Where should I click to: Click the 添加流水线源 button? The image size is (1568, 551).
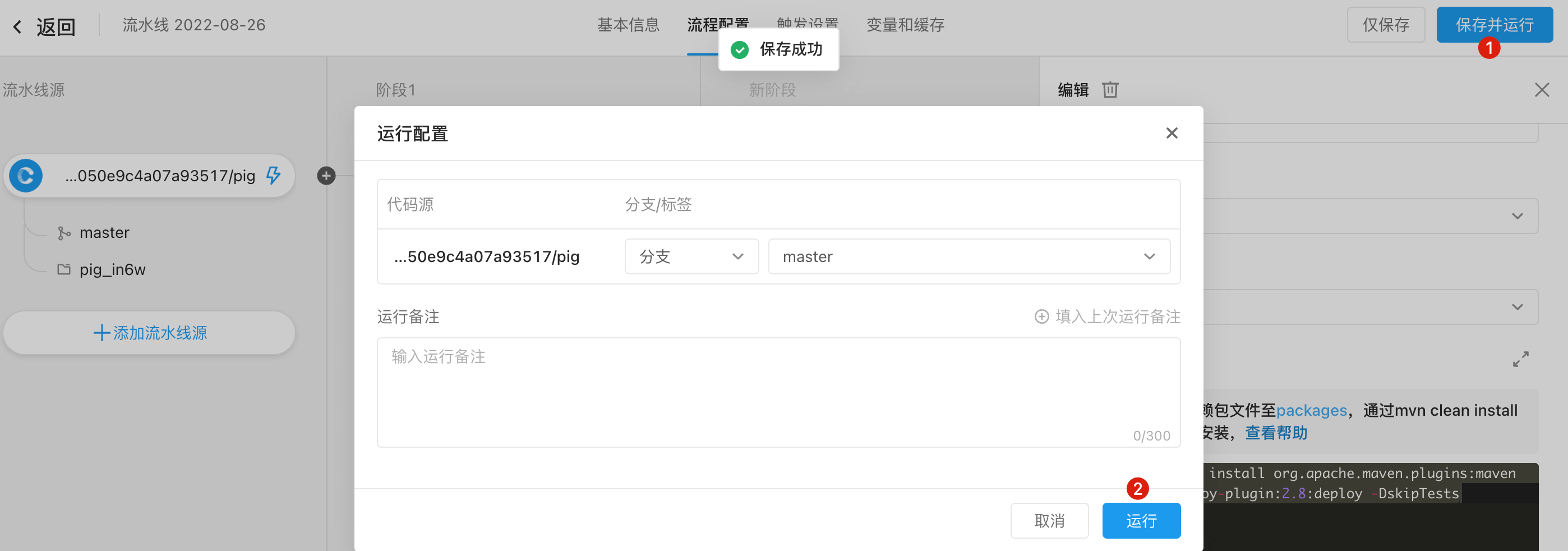click(x=150, y=333)
